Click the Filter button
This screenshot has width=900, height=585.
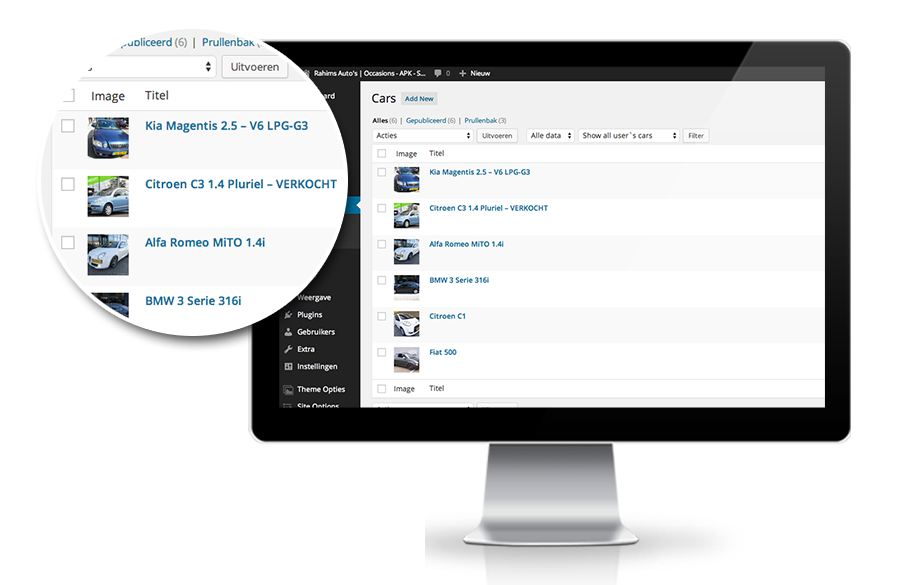click(696, 135)
